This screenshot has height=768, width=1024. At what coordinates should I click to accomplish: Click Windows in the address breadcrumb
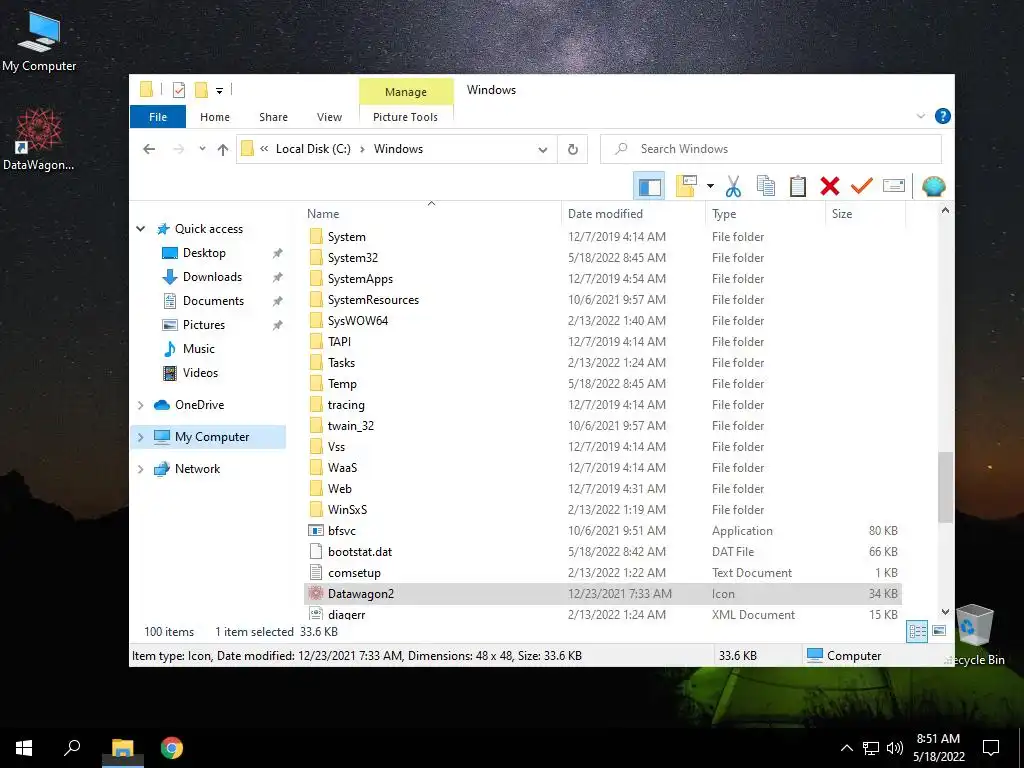coord(398,149)
